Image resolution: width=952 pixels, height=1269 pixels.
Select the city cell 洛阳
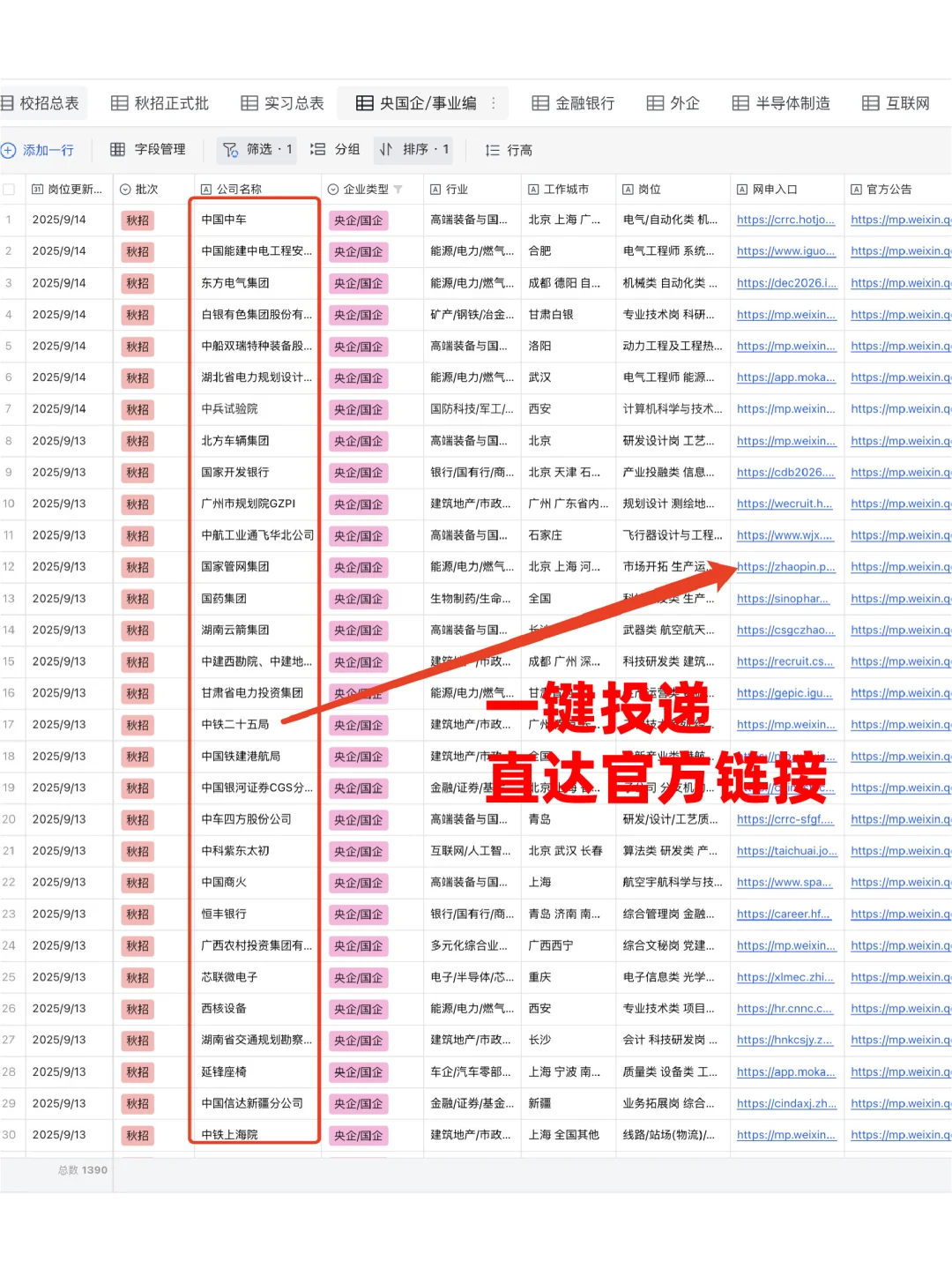coord(569,347)
